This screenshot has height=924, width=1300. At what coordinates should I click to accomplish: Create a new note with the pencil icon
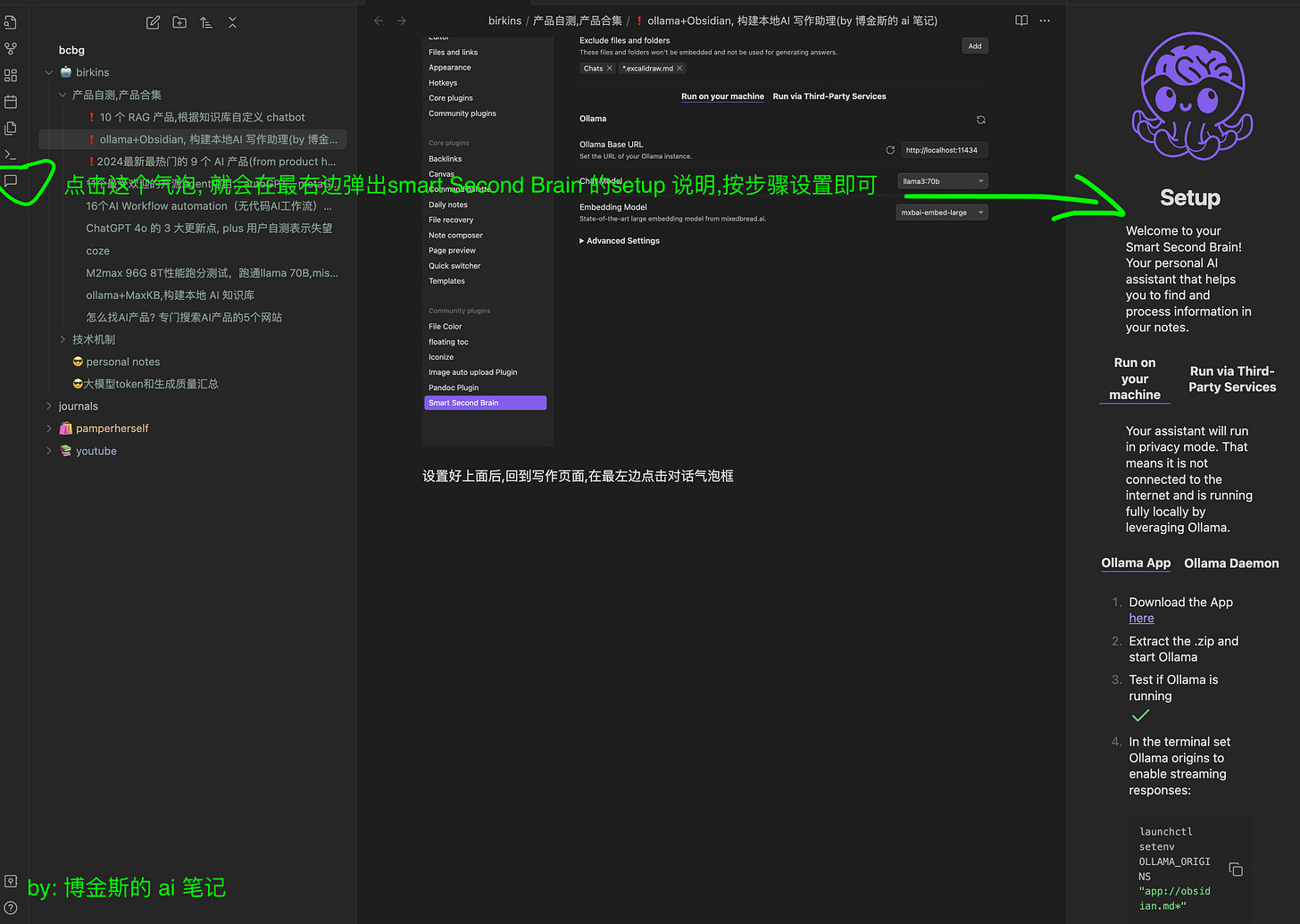pos(153,22)
